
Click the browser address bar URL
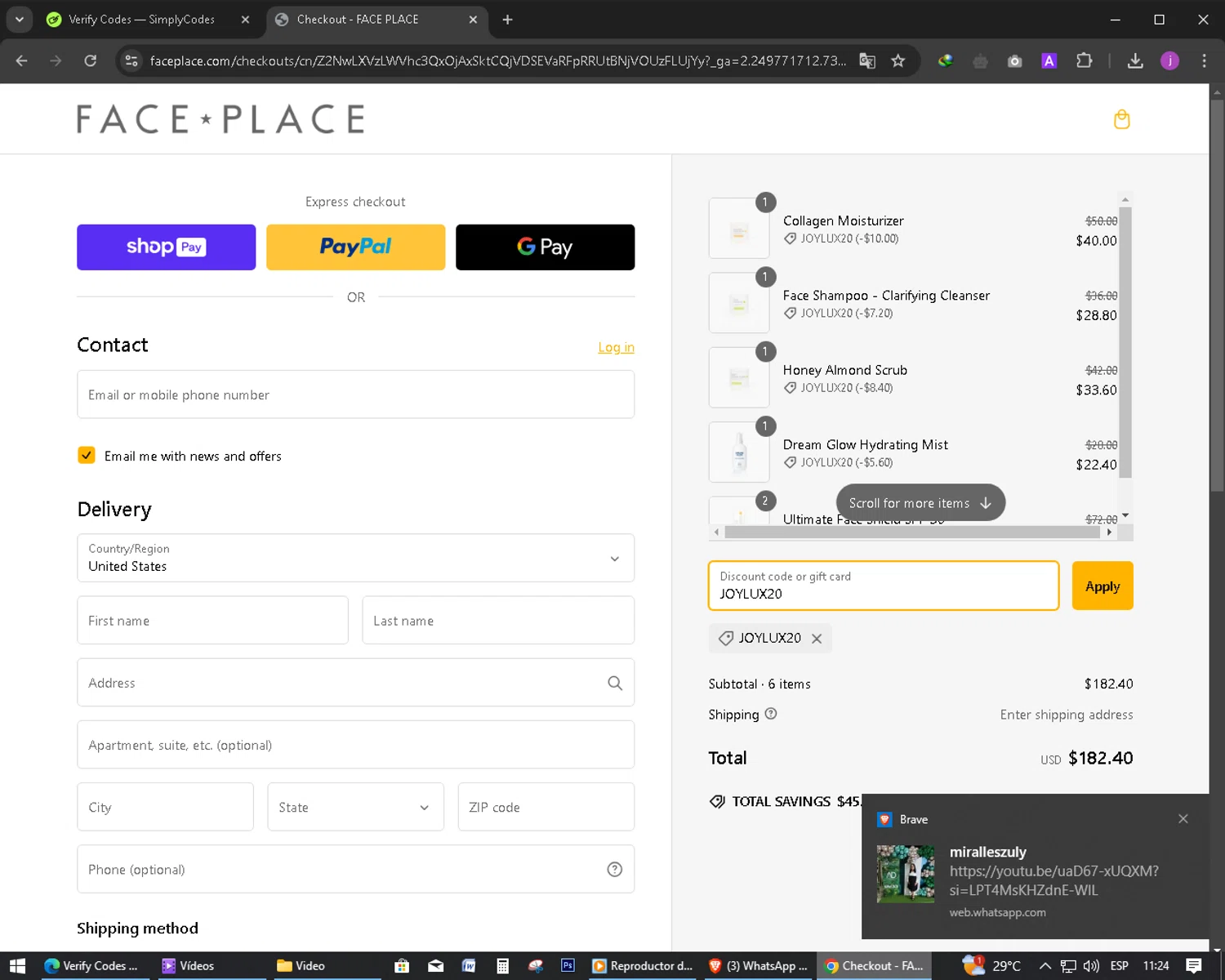(x=498, y=60)
